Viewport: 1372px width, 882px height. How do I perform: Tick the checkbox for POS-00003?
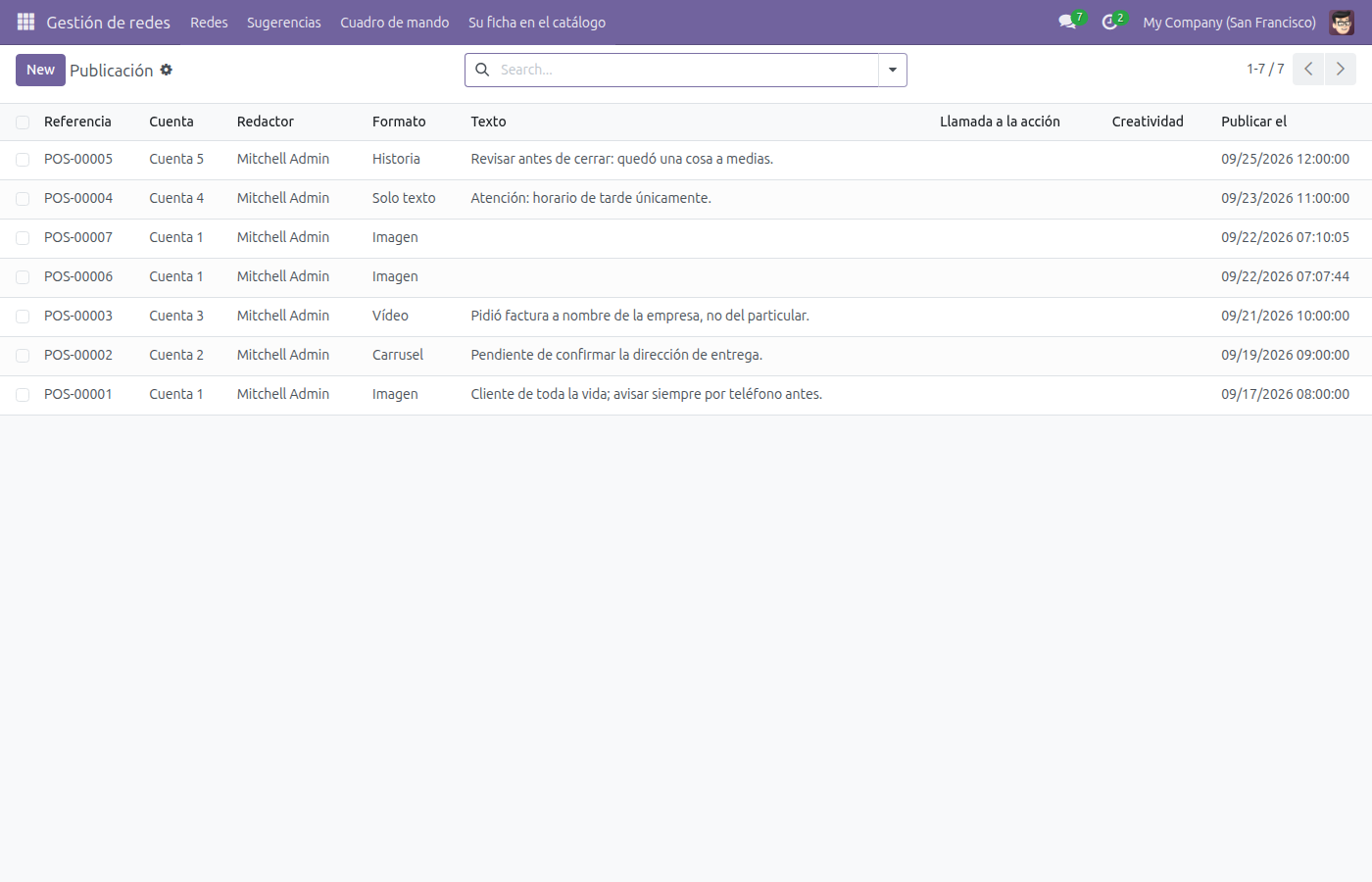tap(23, 317)
